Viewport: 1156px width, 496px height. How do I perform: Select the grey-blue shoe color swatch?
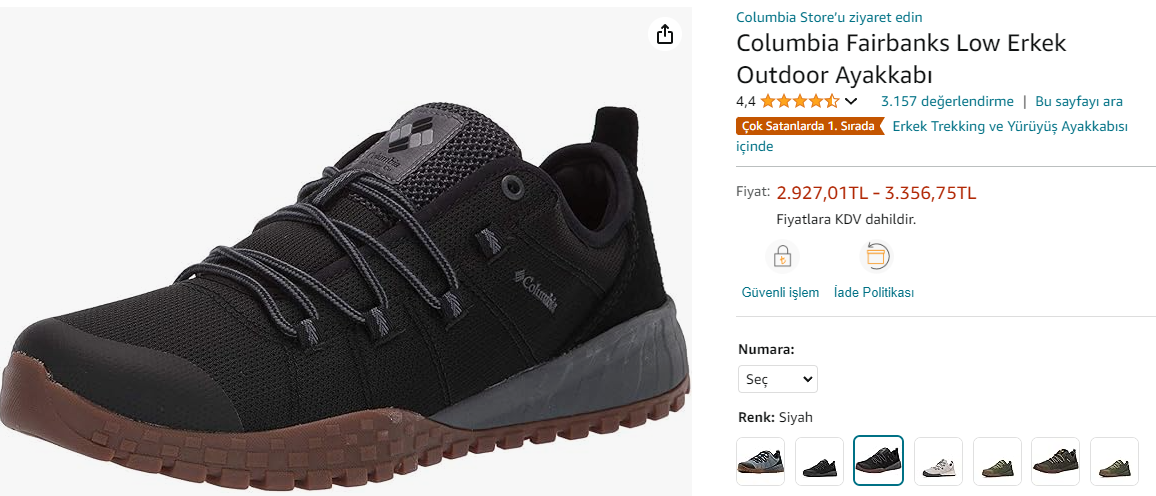pos(761,462)
